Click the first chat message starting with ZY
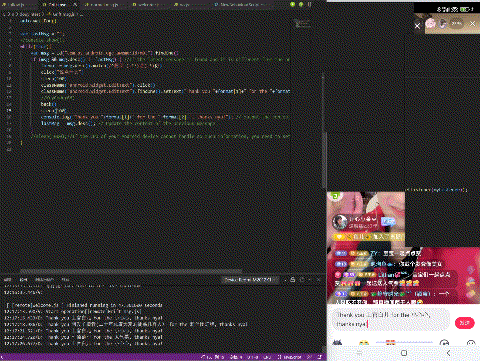Image resolution: width=480 pixels, height=361 pixels. pyautogui.click(x=378, y=254)
